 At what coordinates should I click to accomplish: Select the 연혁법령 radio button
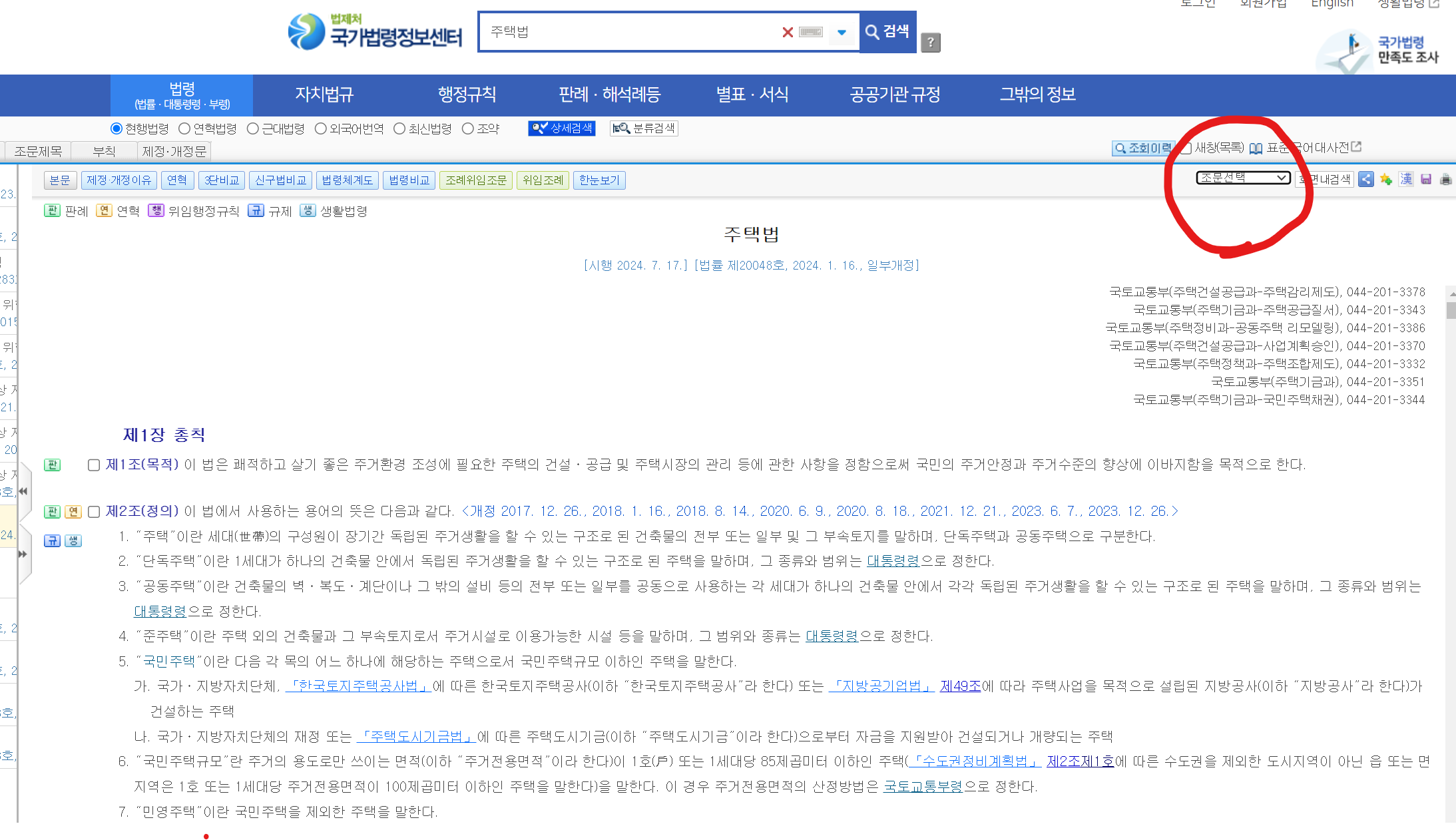(185, 128)
